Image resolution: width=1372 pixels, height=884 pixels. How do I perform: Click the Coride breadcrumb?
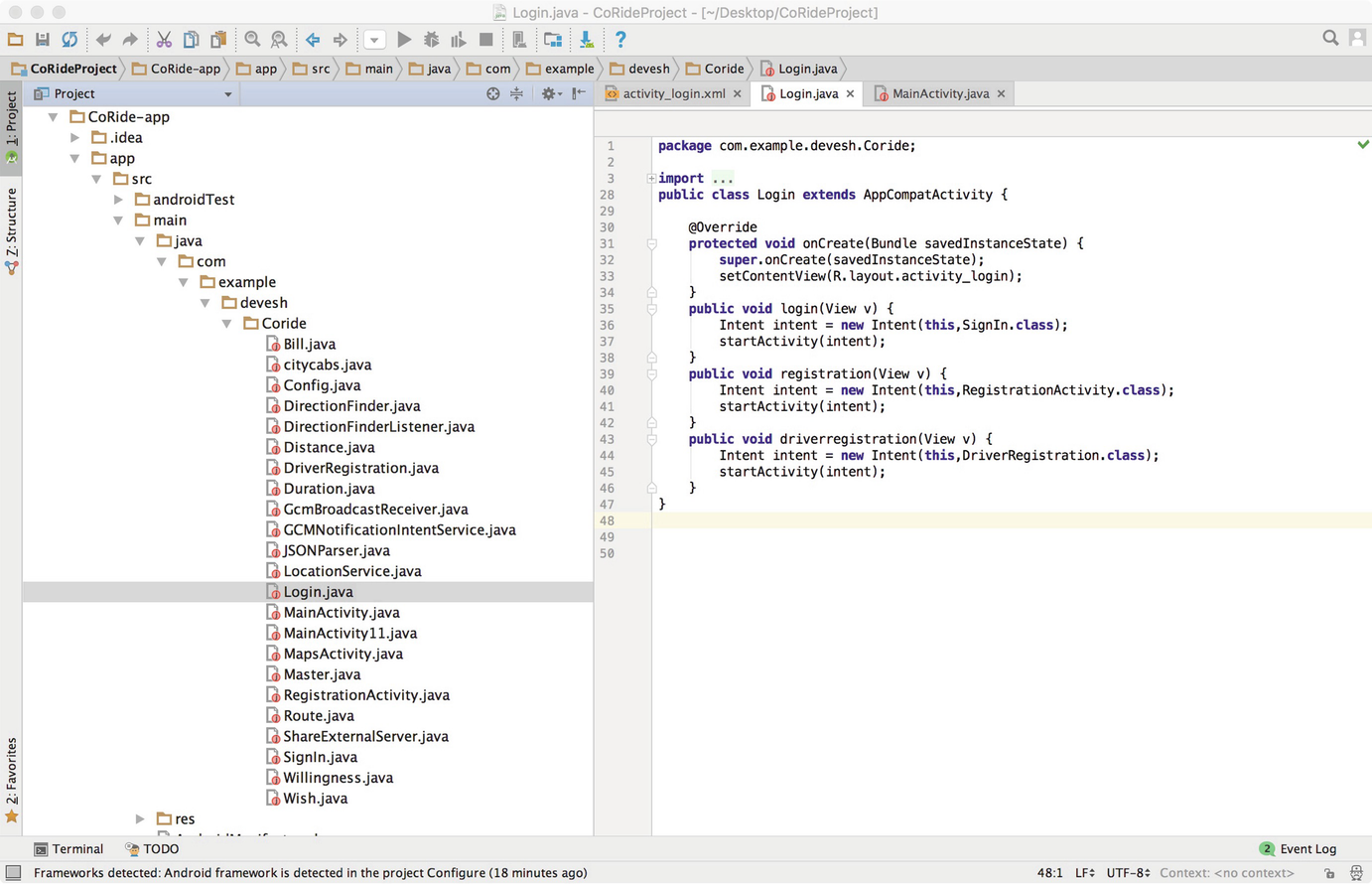click(x=715, y=69)
